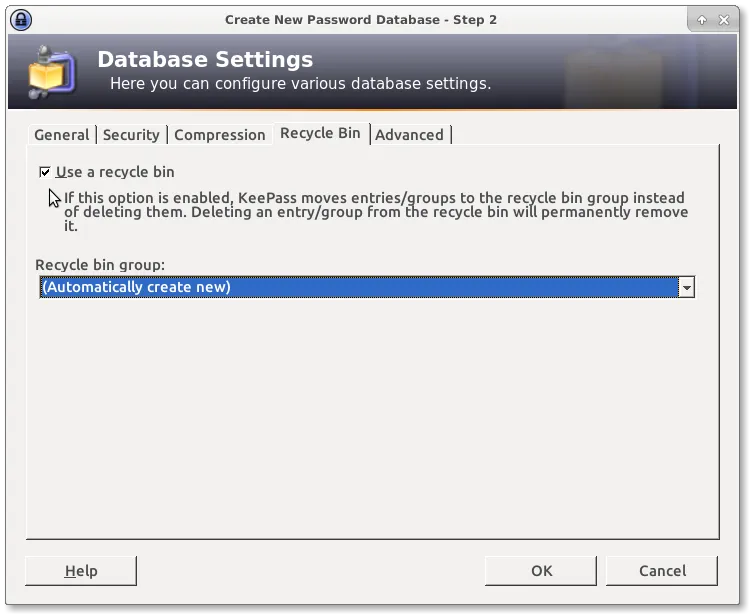Click the "Recycle bin group:" label
The height and width of the screenshot is (614, 749).
pyautogui.click(x=100, y=265)
